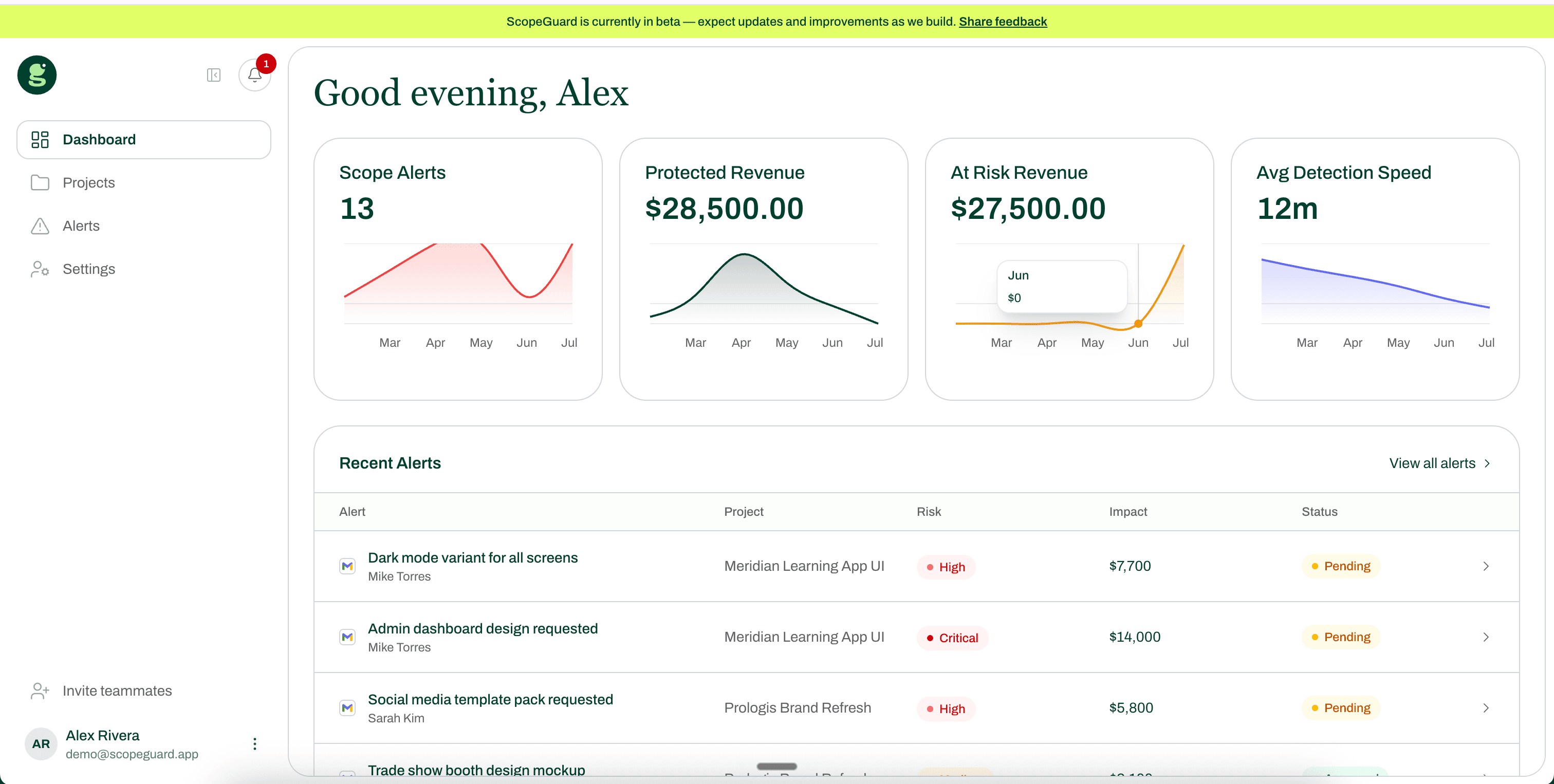Click the red notification count badge
This screenshot has width=1554, height=784.
[266, 63]
